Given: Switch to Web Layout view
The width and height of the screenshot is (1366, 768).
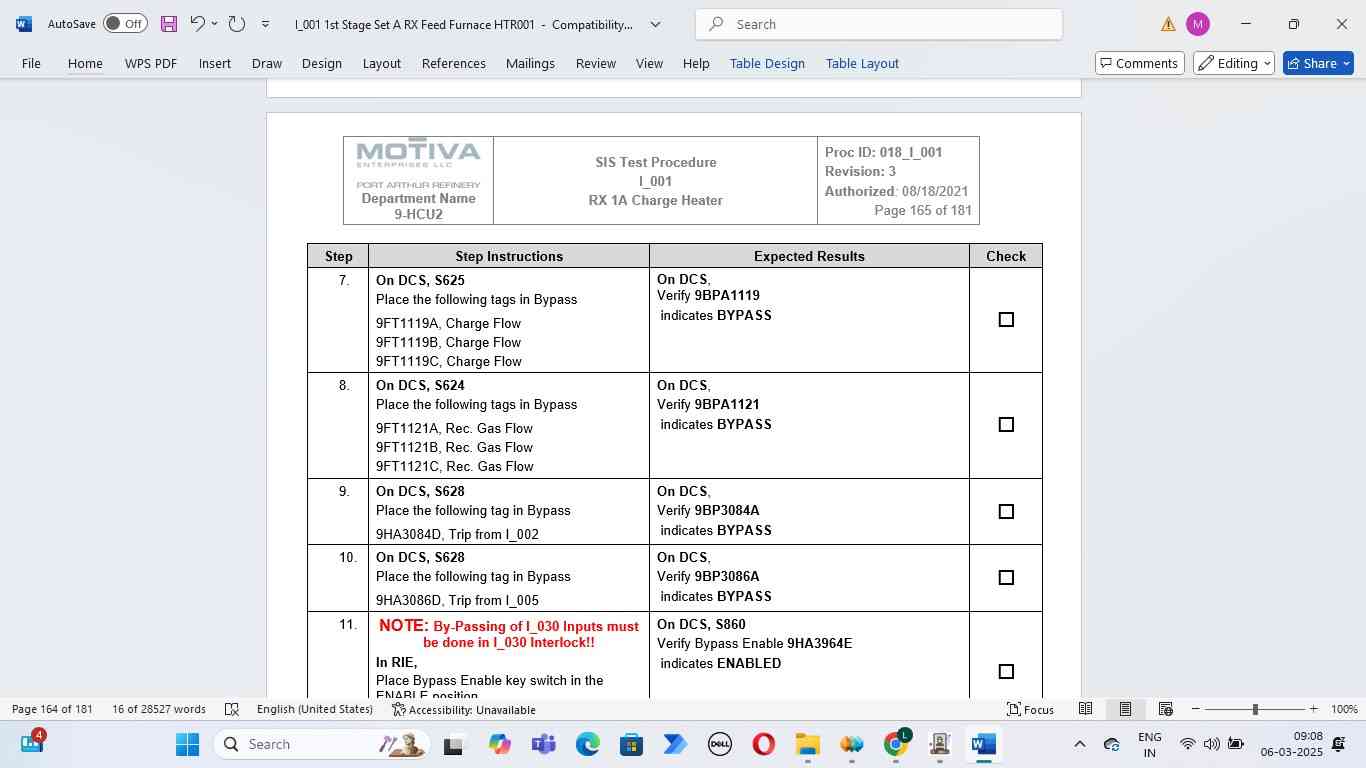Looking at the screenshot, I should (1165, 709).
